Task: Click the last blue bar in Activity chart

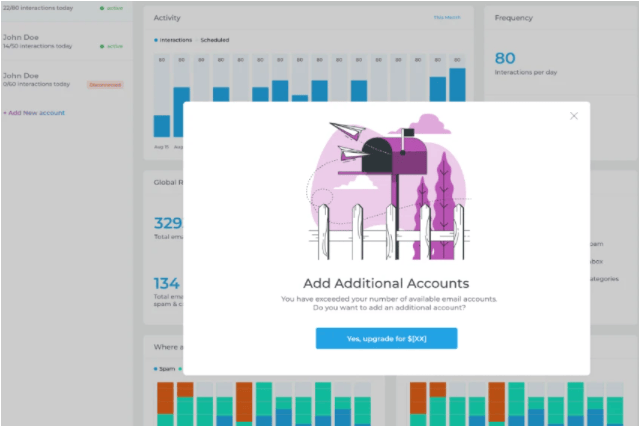Action: tap(457, 85)
